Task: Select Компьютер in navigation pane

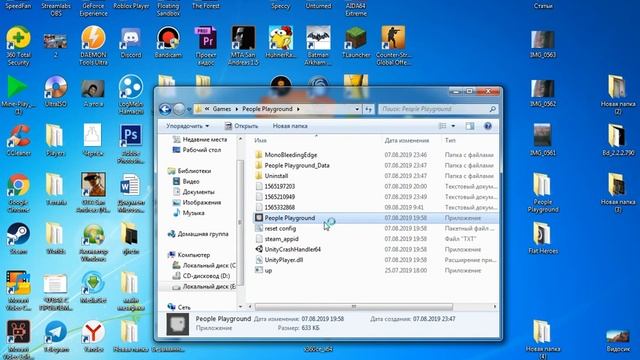Action: pyautogui.click(x=189, y=255)
